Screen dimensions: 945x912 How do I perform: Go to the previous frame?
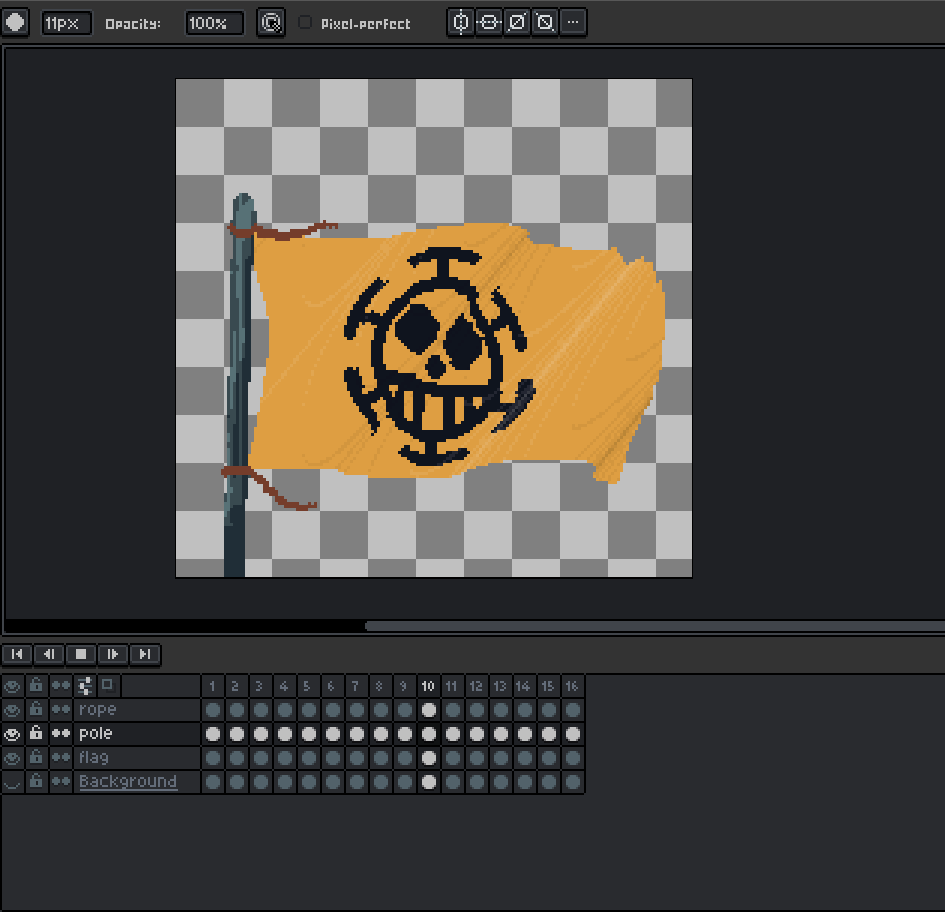(49, 655)
